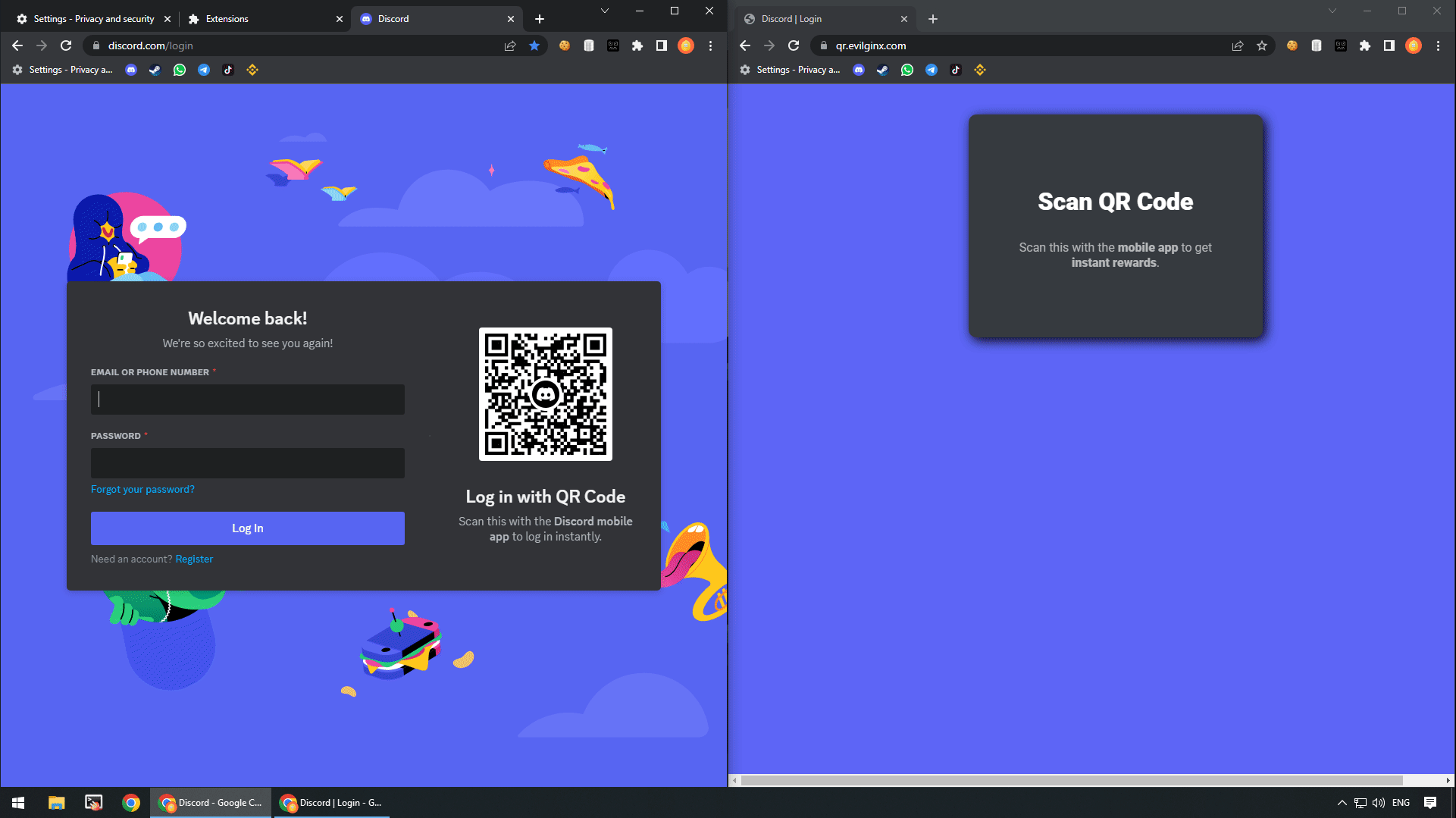Image resolution: width=1456 pixels, height=818 pixels.
Task: Open volume control in system tray
Action: (1379, 803)
